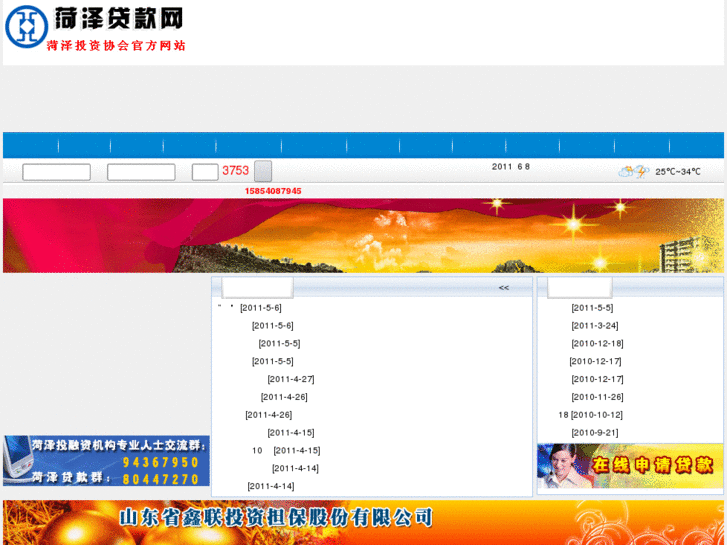This screenshot has height=545, width=727.
Task: Focus the first login input field
Action: 57,172
